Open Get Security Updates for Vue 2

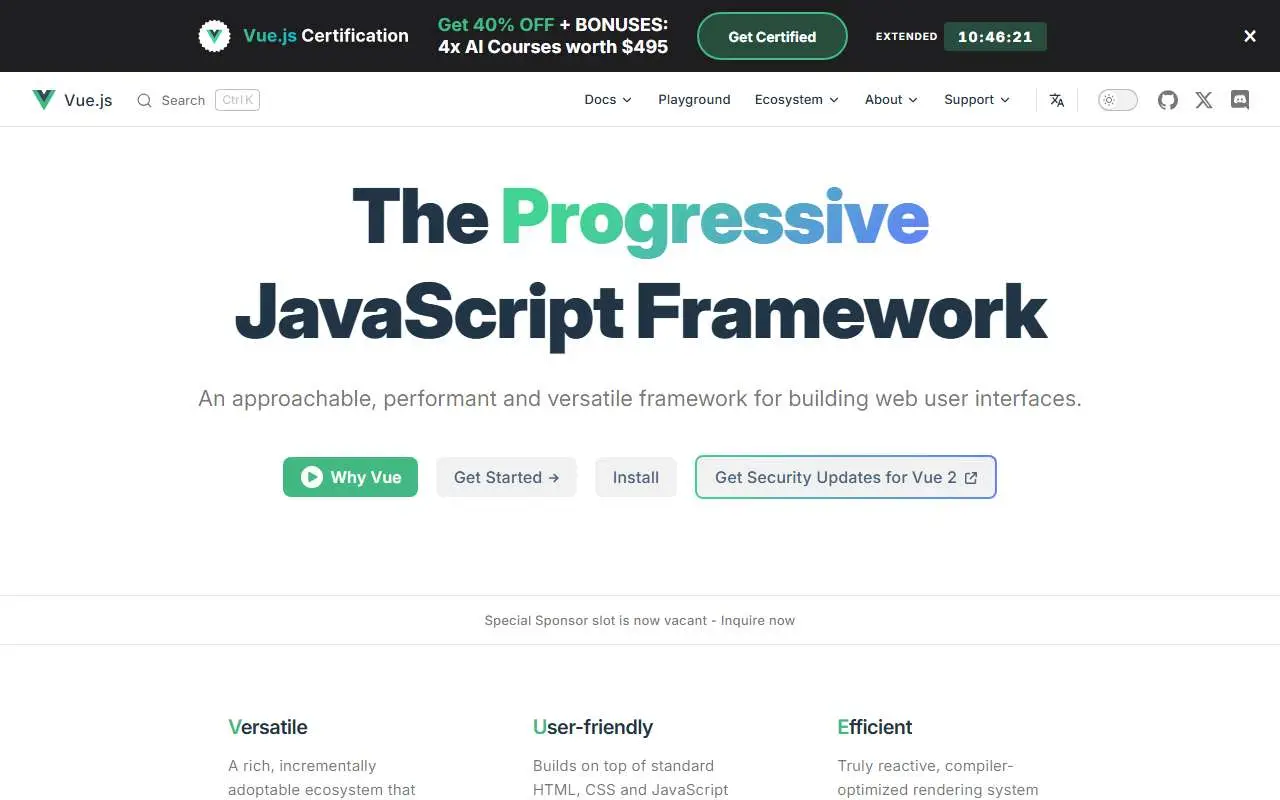pos(846,477)
